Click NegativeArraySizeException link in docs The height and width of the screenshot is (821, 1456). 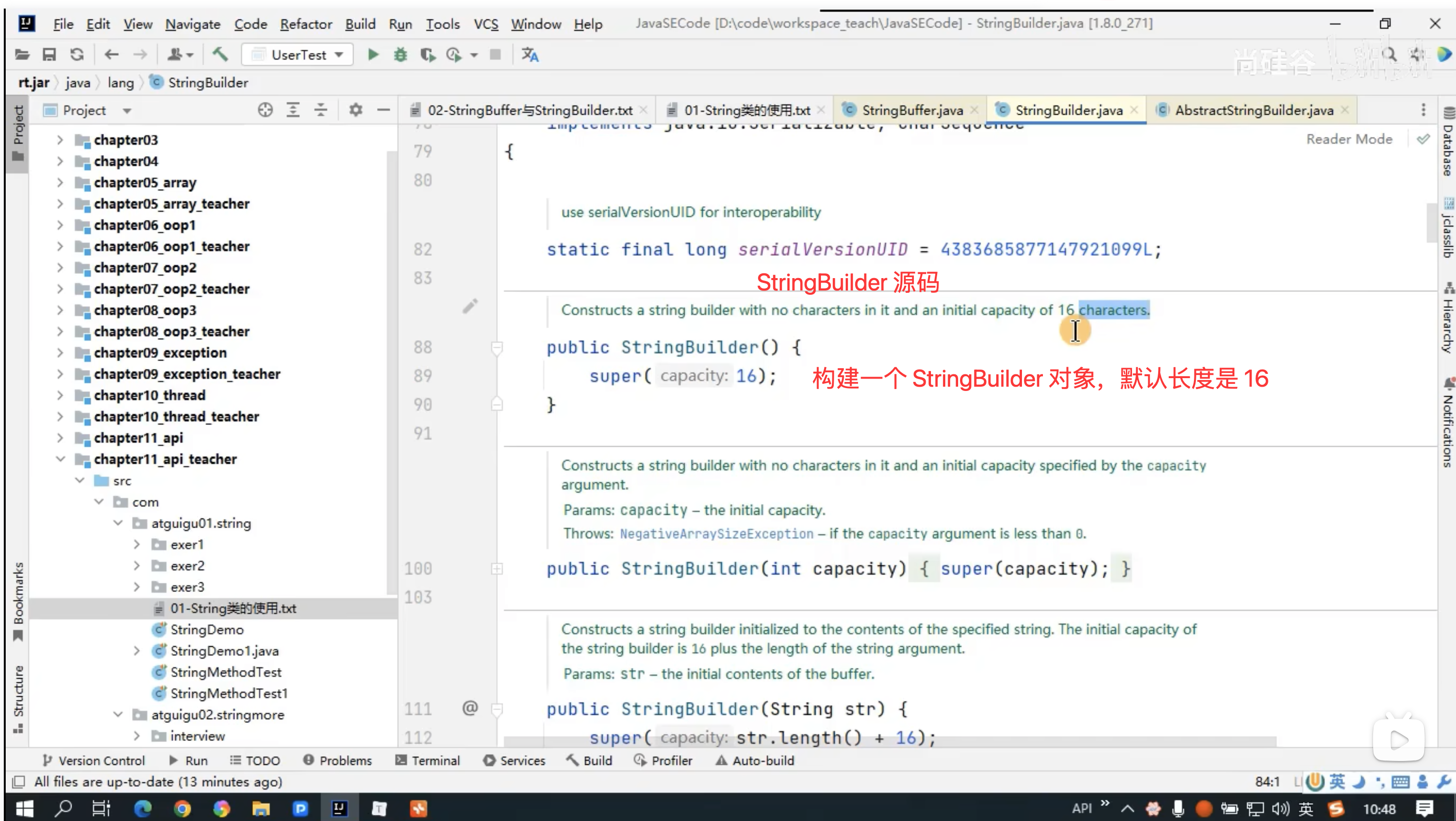click(x=716, y=533)
